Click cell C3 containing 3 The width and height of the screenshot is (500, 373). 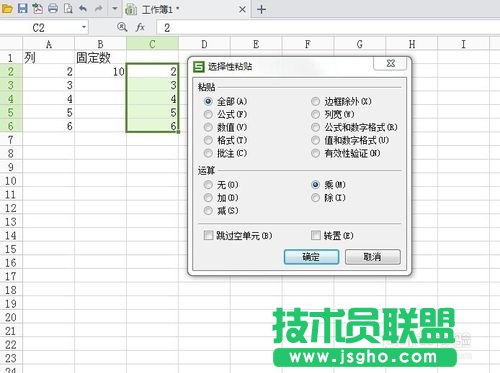(x=152, y=85)
